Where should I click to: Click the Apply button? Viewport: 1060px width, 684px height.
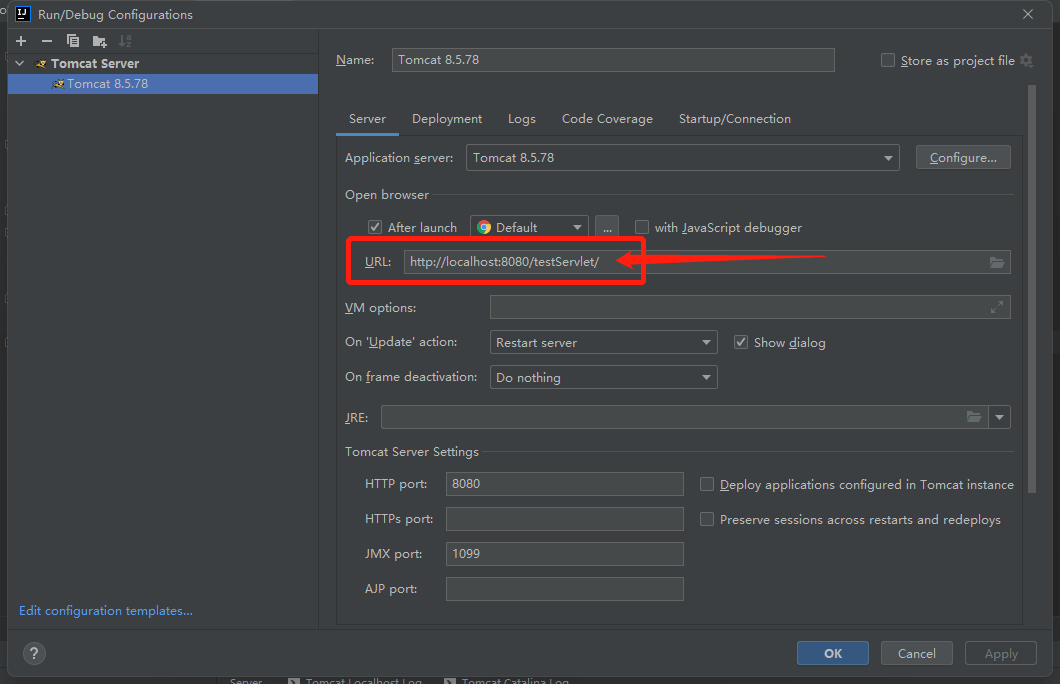coord(1001,653)
